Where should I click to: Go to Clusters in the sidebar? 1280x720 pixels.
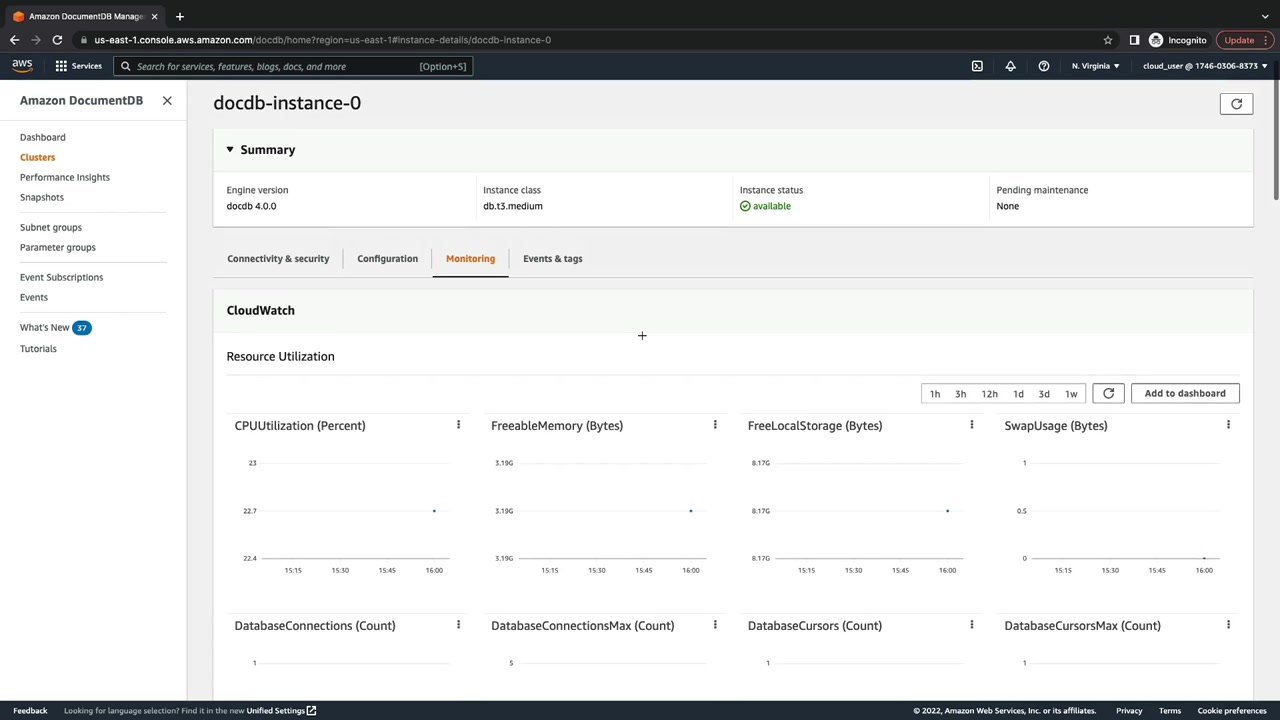(x=37, y=157)
